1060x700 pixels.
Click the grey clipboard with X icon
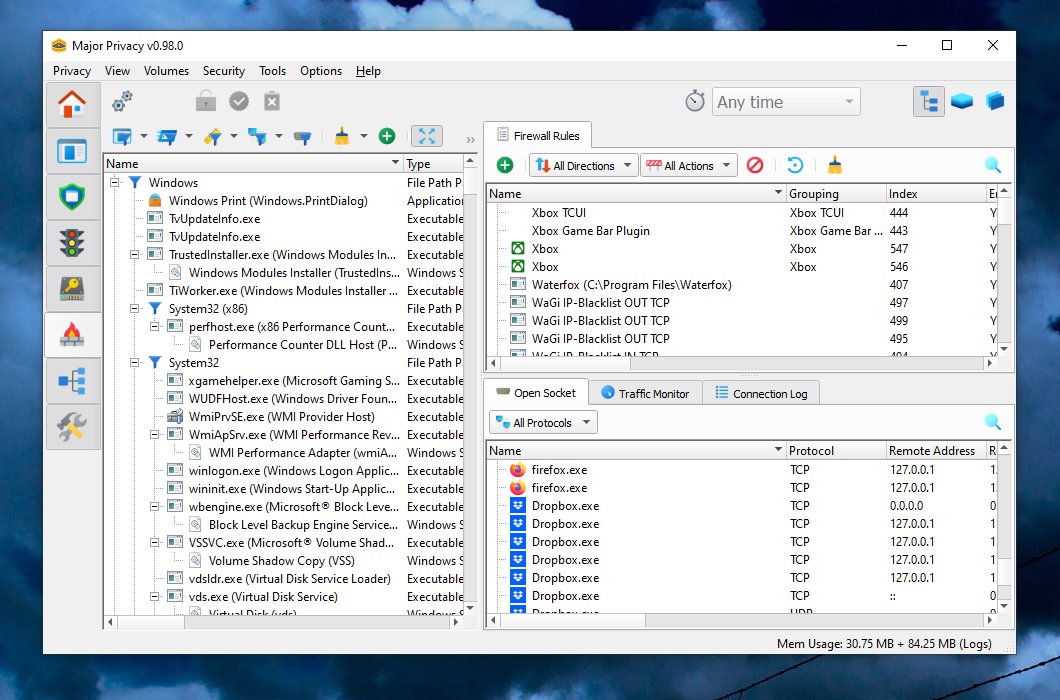(272, 101)
